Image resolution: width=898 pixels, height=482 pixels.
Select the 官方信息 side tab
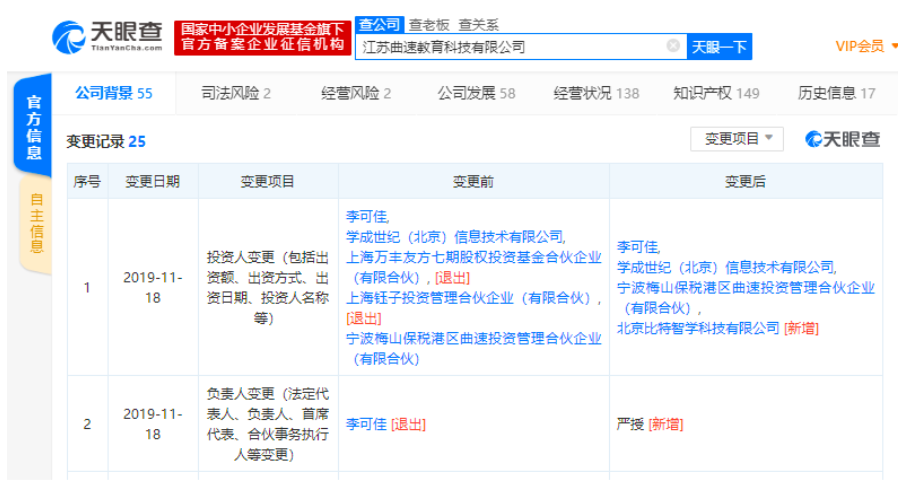[x=33, y=127]
